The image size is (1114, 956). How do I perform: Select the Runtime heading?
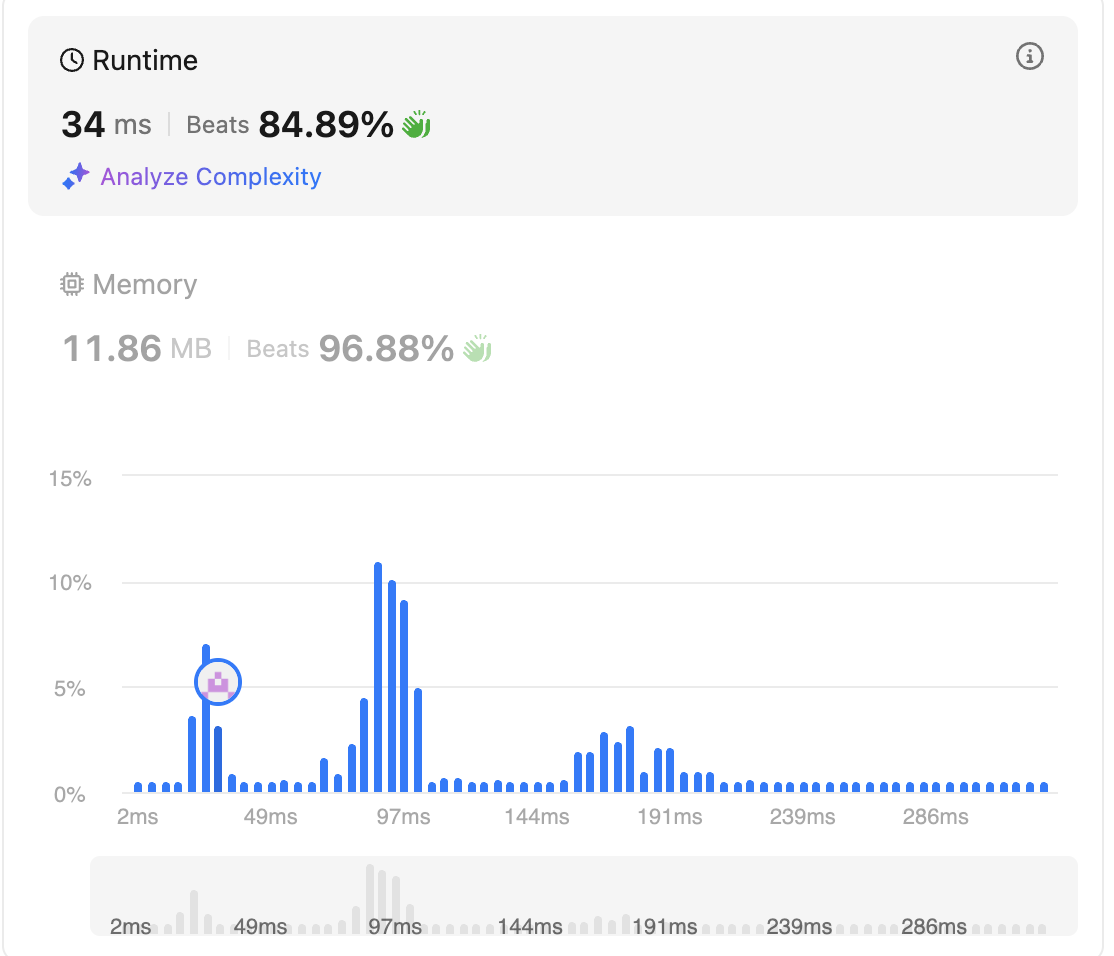(145, 61)
